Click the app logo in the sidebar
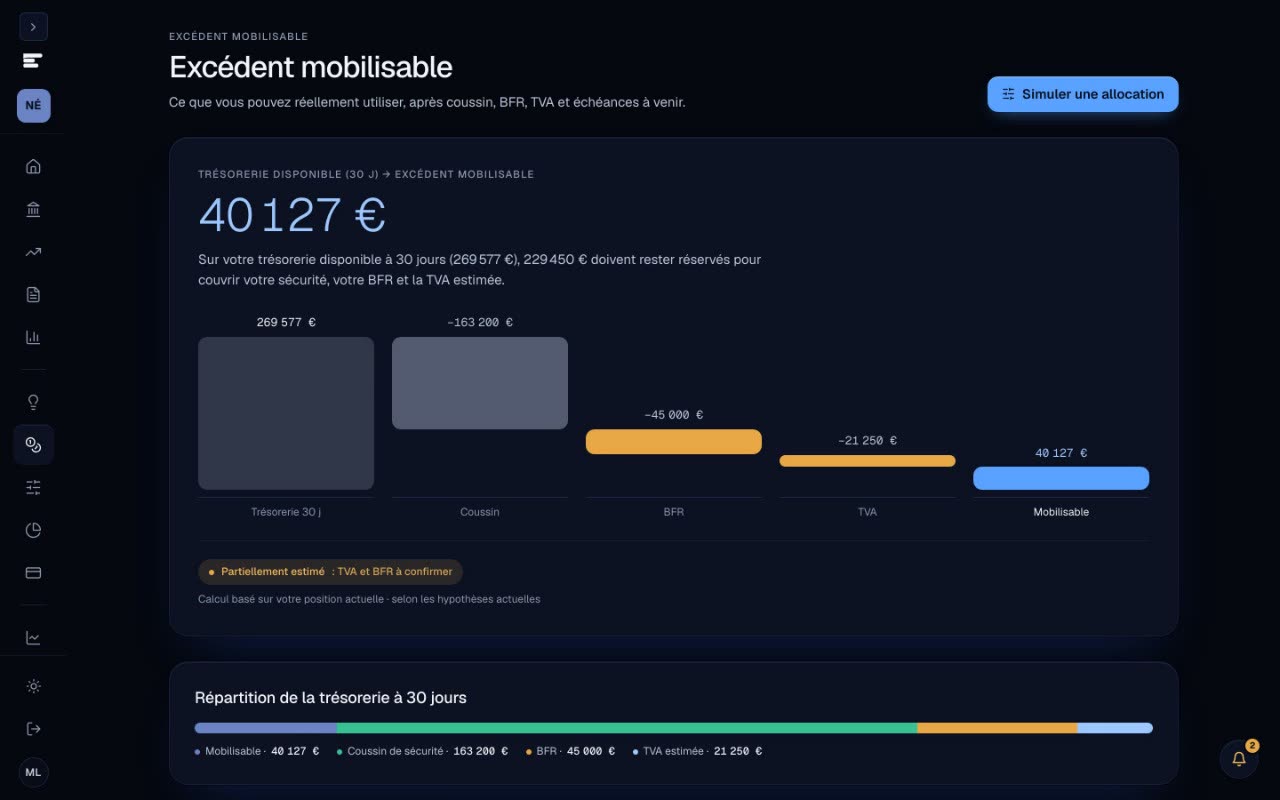1280x800 pixels. point(33,60)
